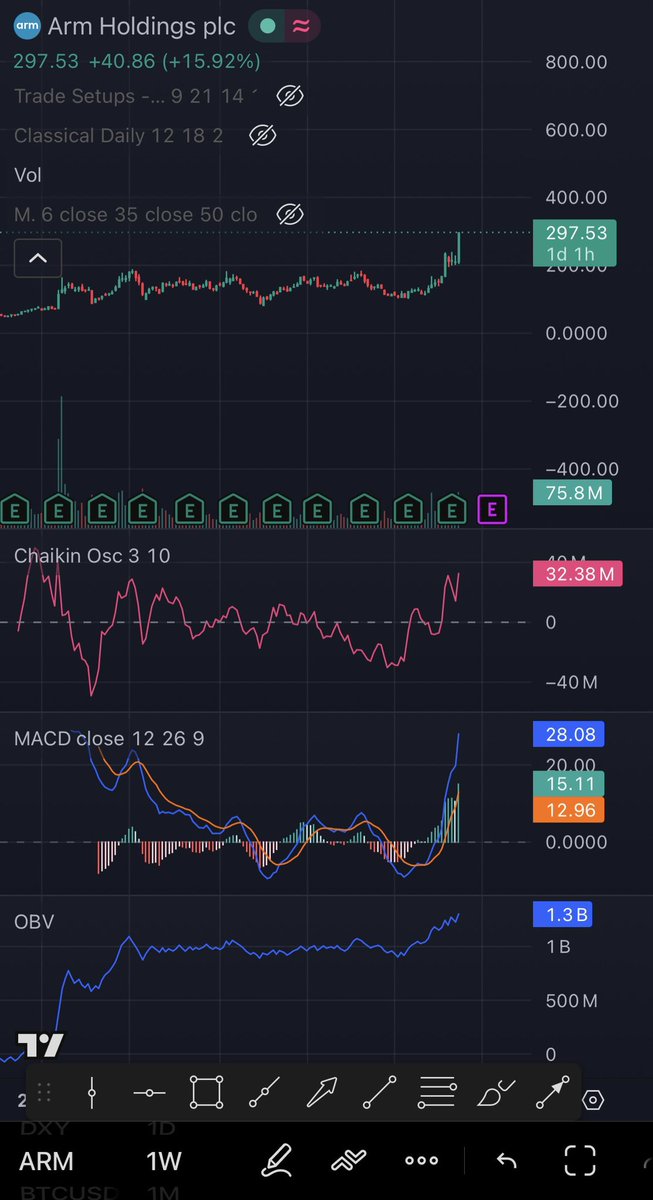
Task: Tap the 12.96 signal line value tag
Action: click(570, 809)
